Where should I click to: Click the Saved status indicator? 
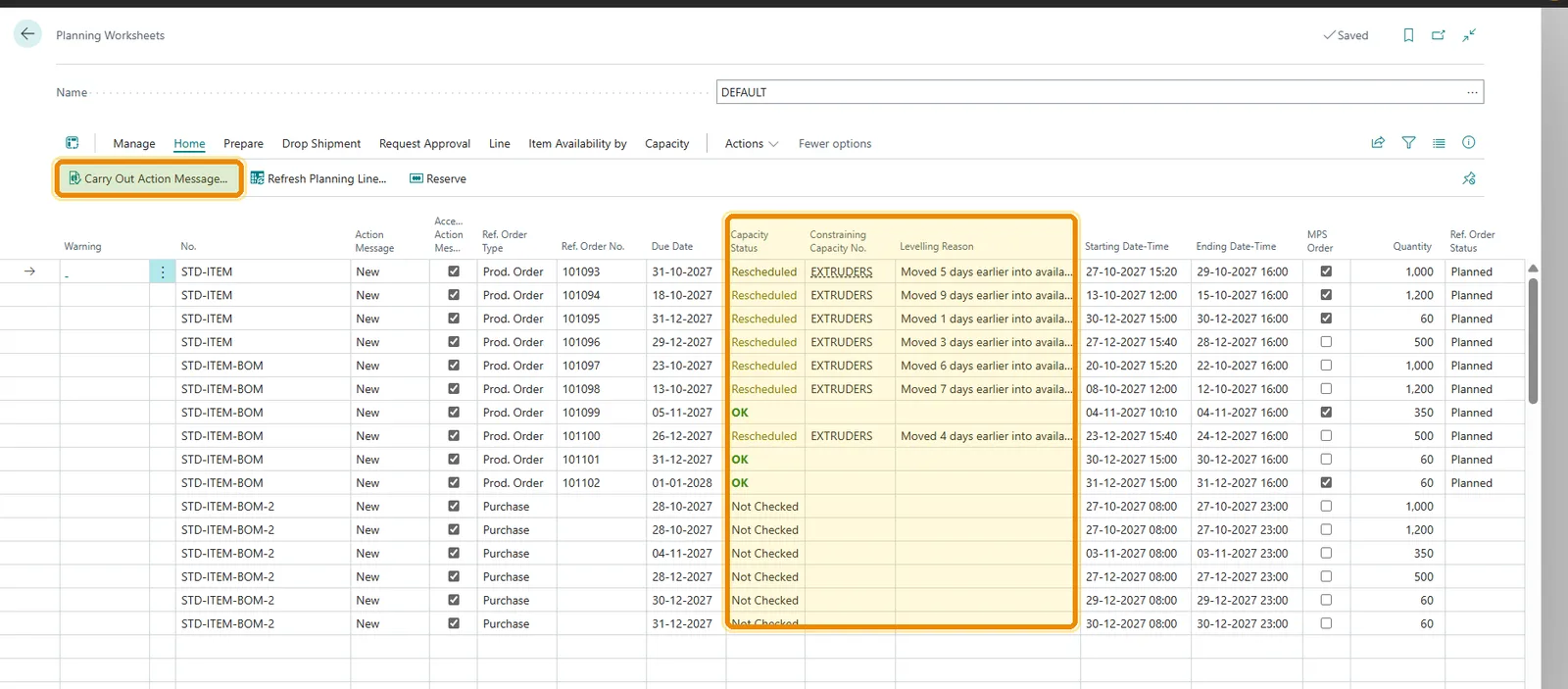pos(1346,35)
